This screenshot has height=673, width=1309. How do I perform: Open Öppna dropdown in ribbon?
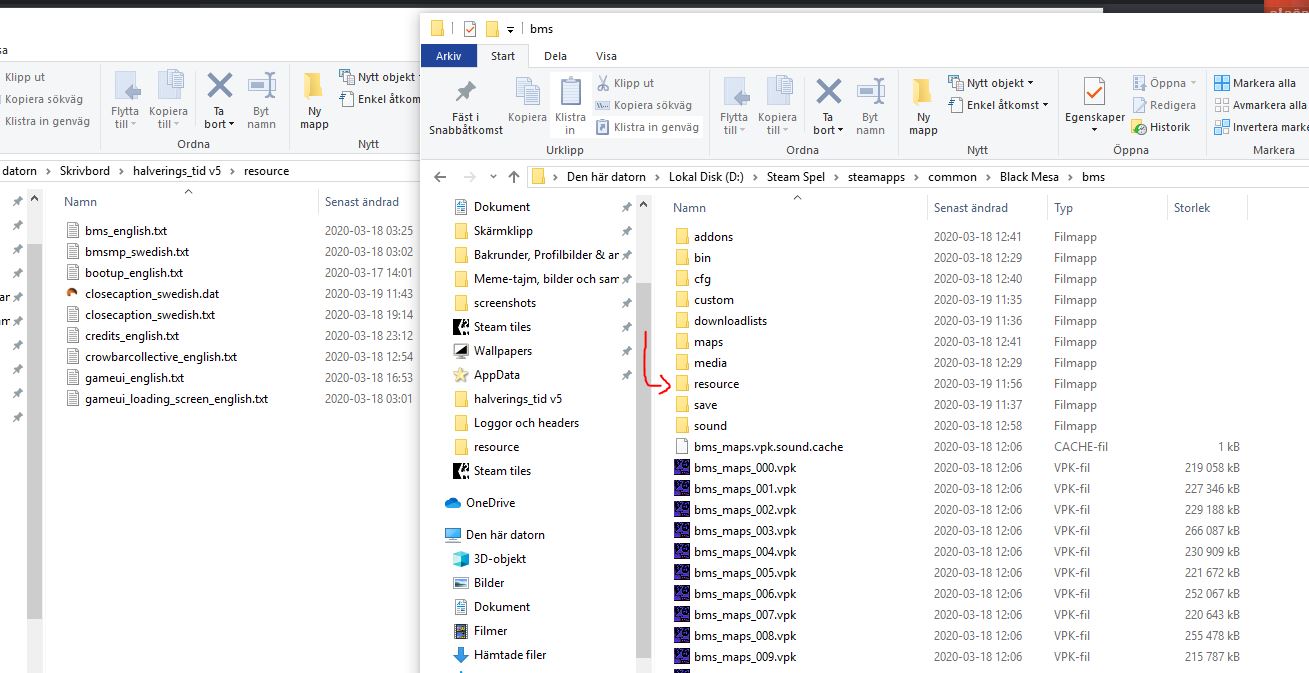(x=1194, y=83)
